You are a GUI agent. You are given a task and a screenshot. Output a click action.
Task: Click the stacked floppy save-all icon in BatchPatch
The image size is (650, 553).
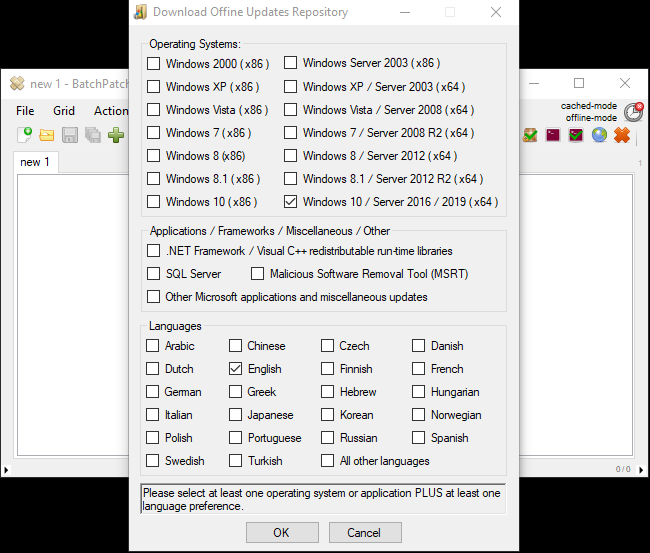click(x=93, y=135)
